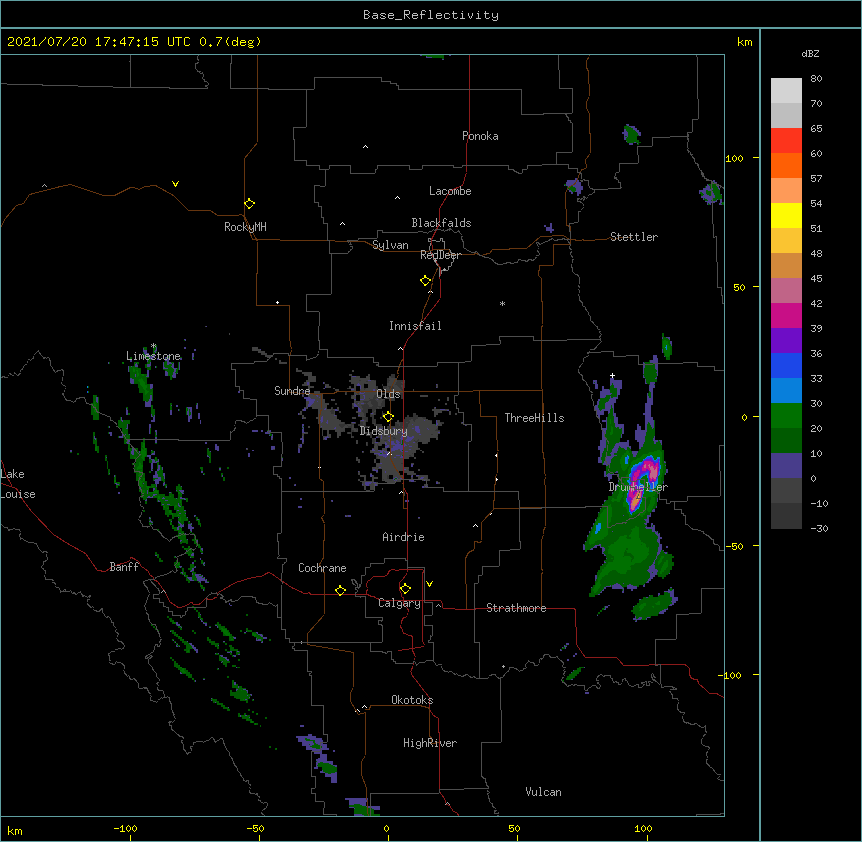Screen dimensions: 862x842
Task: Select the Limestone label
Action: (x=153, y=356)
